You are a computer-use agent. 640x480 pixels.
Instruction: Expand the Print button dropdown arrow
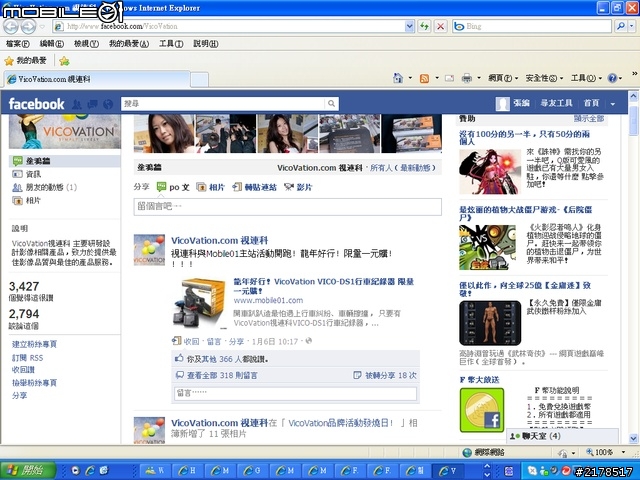click(479, 78)
